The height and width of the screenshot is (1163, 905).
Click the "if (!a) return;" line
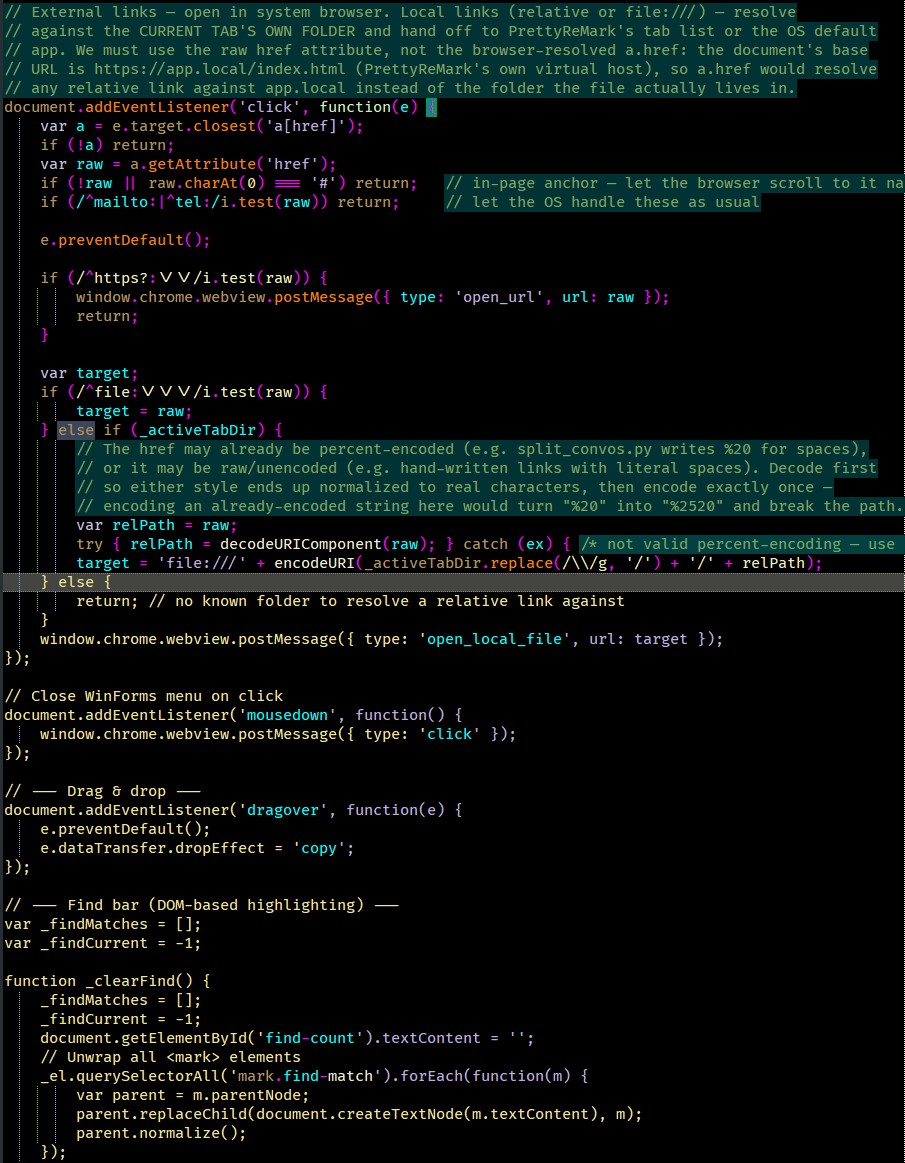click(107, 145)
